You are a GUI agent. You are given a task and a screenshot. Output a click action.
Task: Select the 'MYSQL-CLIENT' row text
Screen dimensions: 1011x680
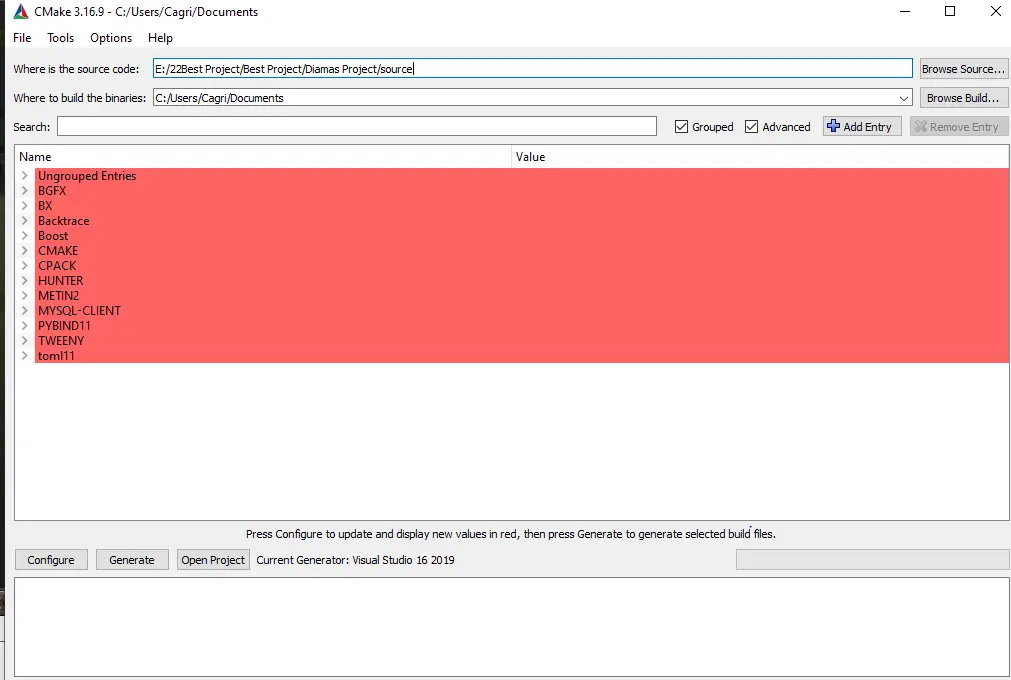pyautogui.click(x=79, y=311)
